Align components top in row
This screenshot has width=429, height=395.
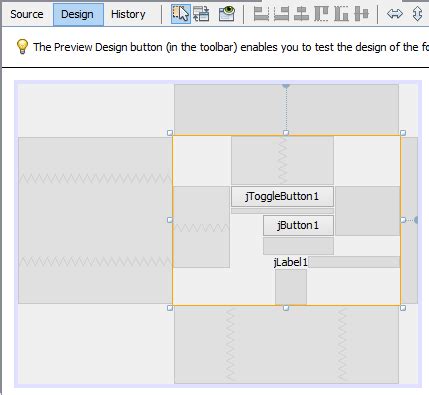coord(321,14)
